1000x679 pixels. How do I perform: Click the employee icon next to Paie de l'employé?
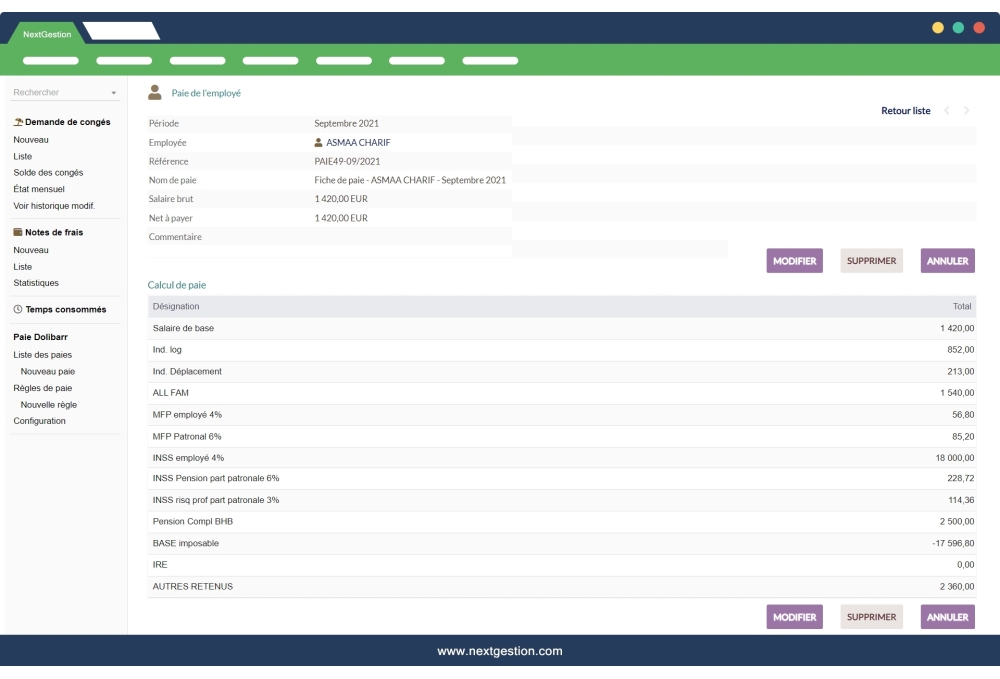pos(155,92)
